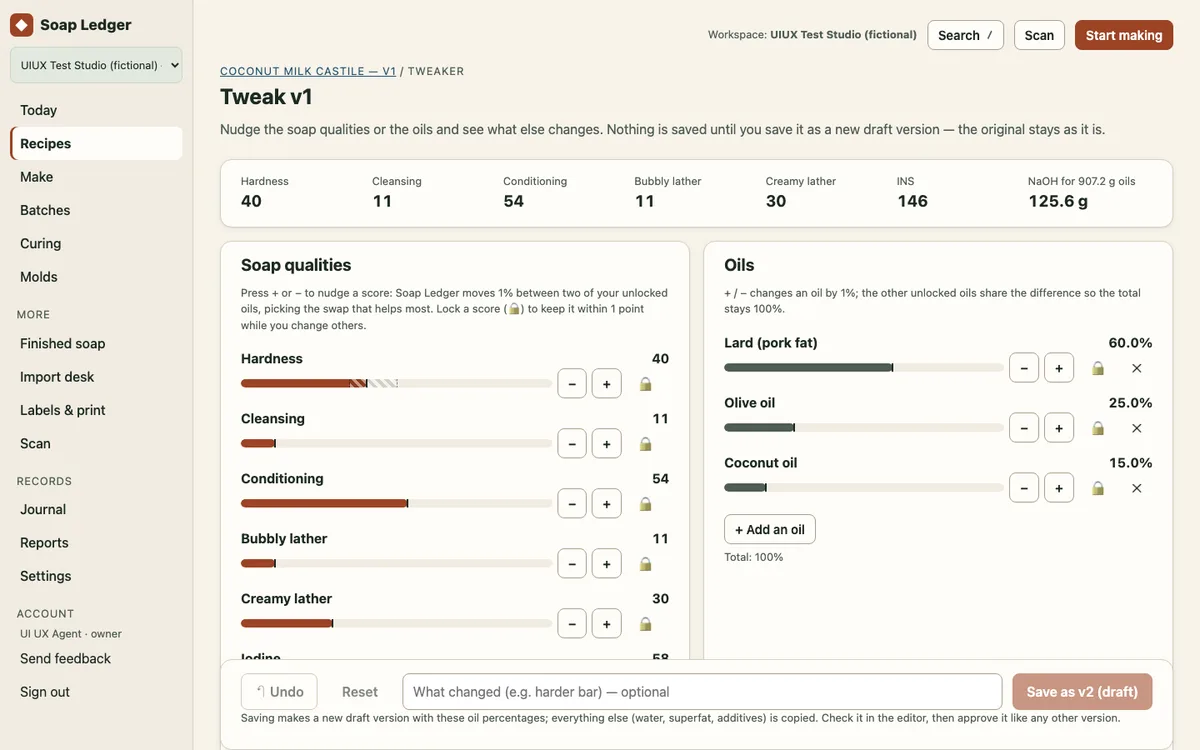Screen dimensions: 1200x750
Task: Open Recipes in the sidebar
Action: (x=96, y=143)
